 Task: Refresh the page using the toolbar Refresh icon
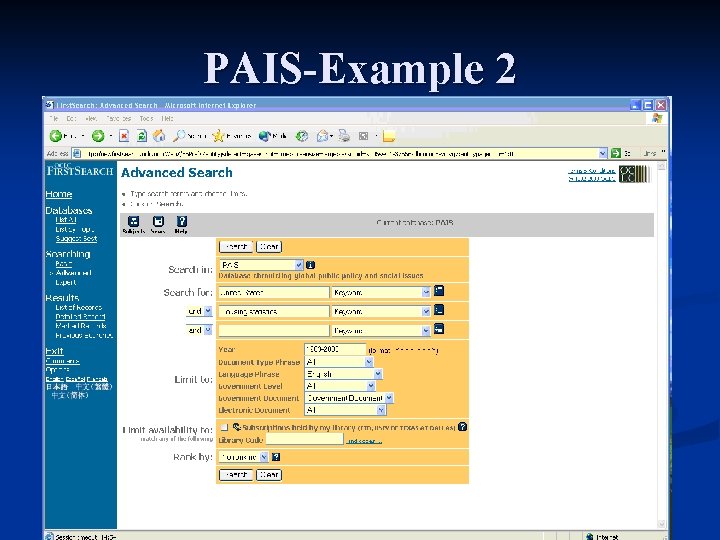pos(141,136)
